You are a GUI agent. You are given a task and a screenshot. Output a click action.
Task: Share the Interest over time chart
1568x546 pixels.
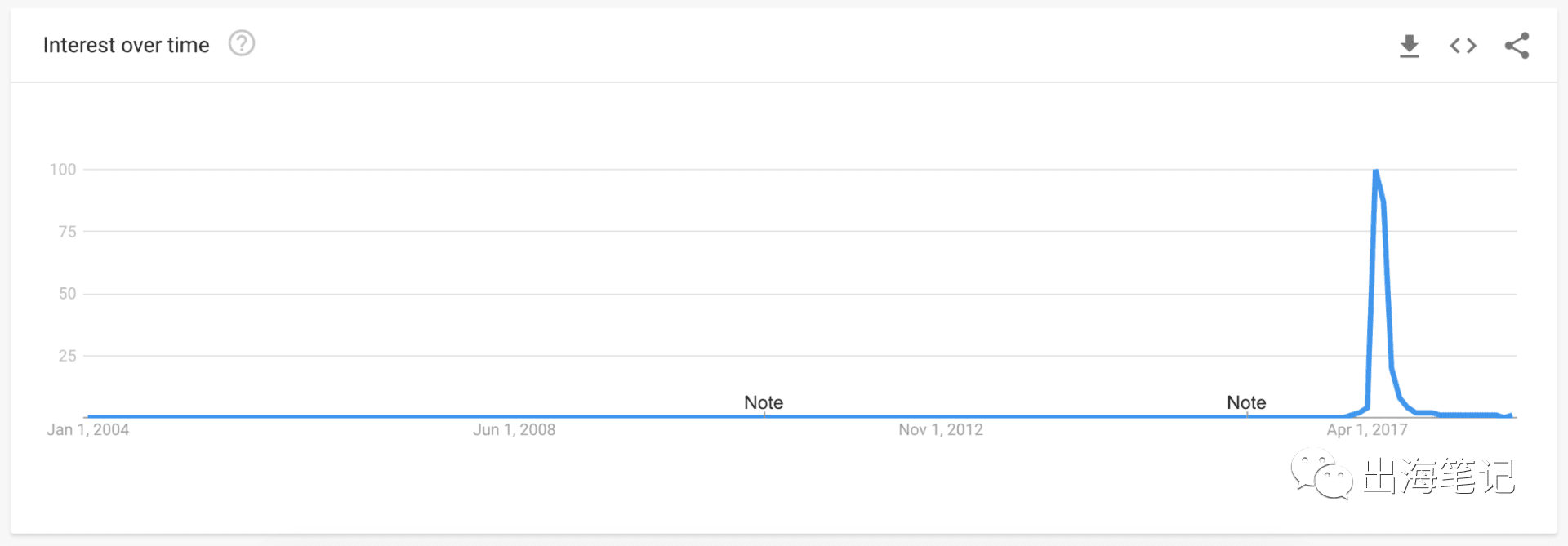1517,46
